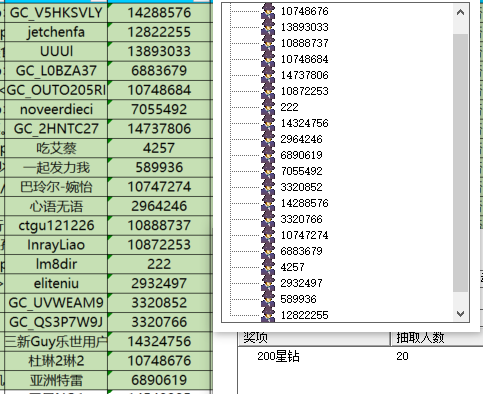Screen dimensions: 483x394
Task: Click the icon next to 6883679 in list
Action: (268, 251)
